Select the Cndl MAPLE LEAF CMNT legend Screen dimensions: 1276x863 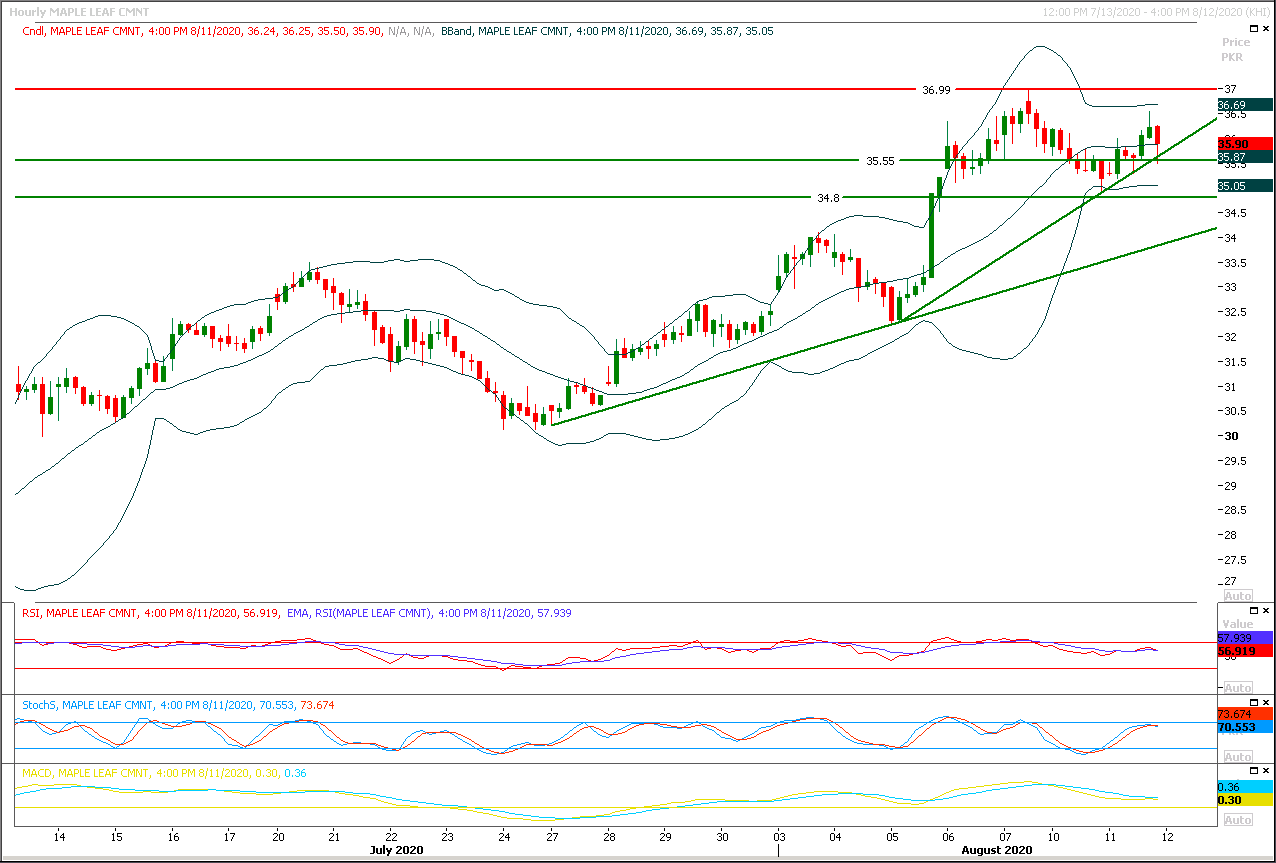pos(228,31)
